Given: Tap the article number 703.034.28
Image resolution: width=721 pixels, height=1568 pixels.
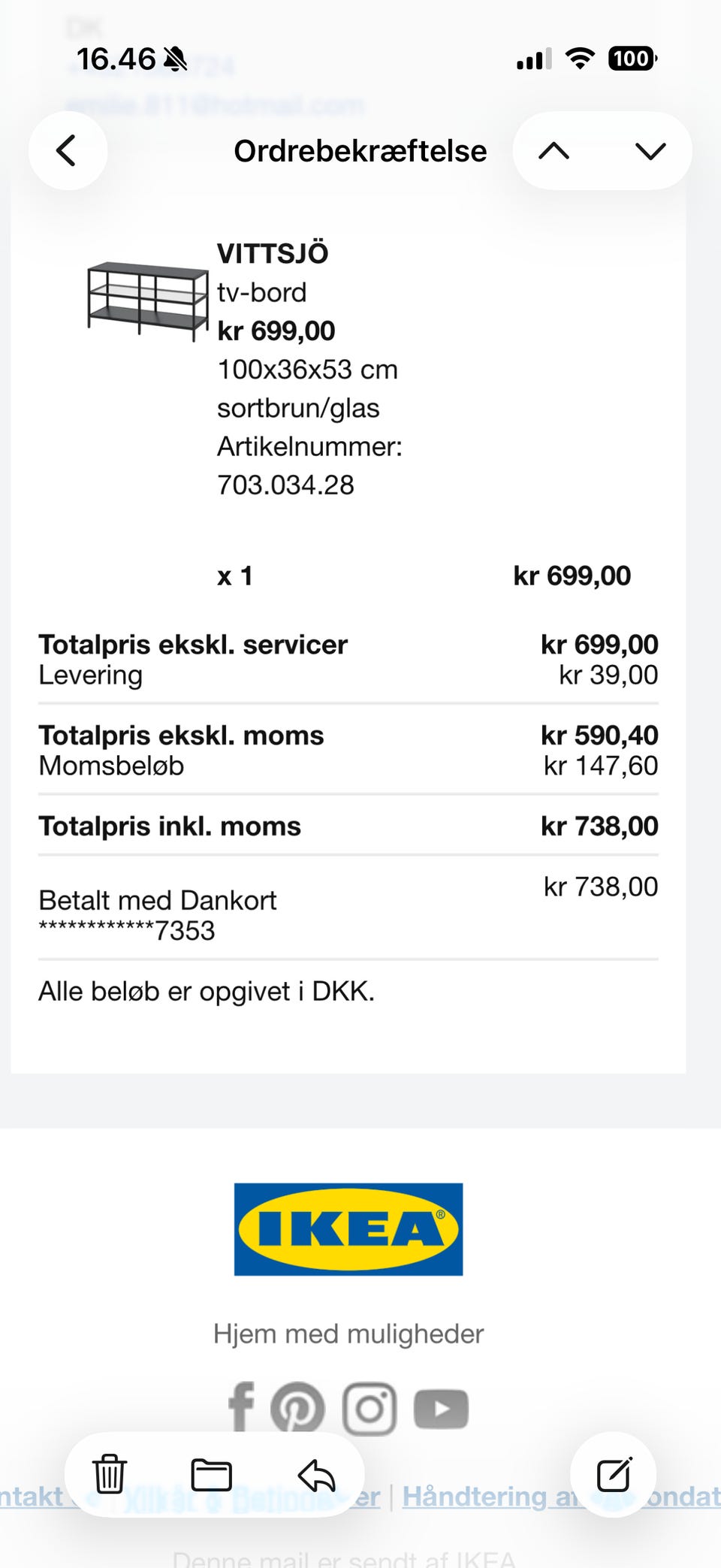Looking at the screenshot, I should pyautogui.click(x=285, y=485).
